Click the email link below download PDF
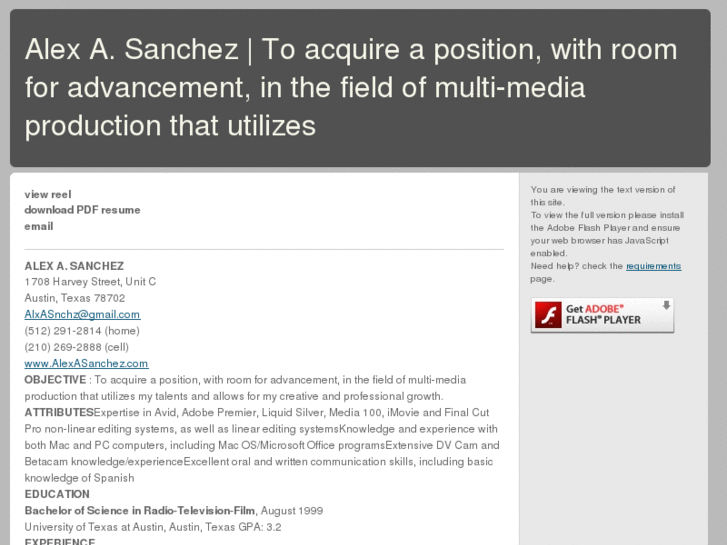This screenshot has height=545, width=727. (38, 226)
